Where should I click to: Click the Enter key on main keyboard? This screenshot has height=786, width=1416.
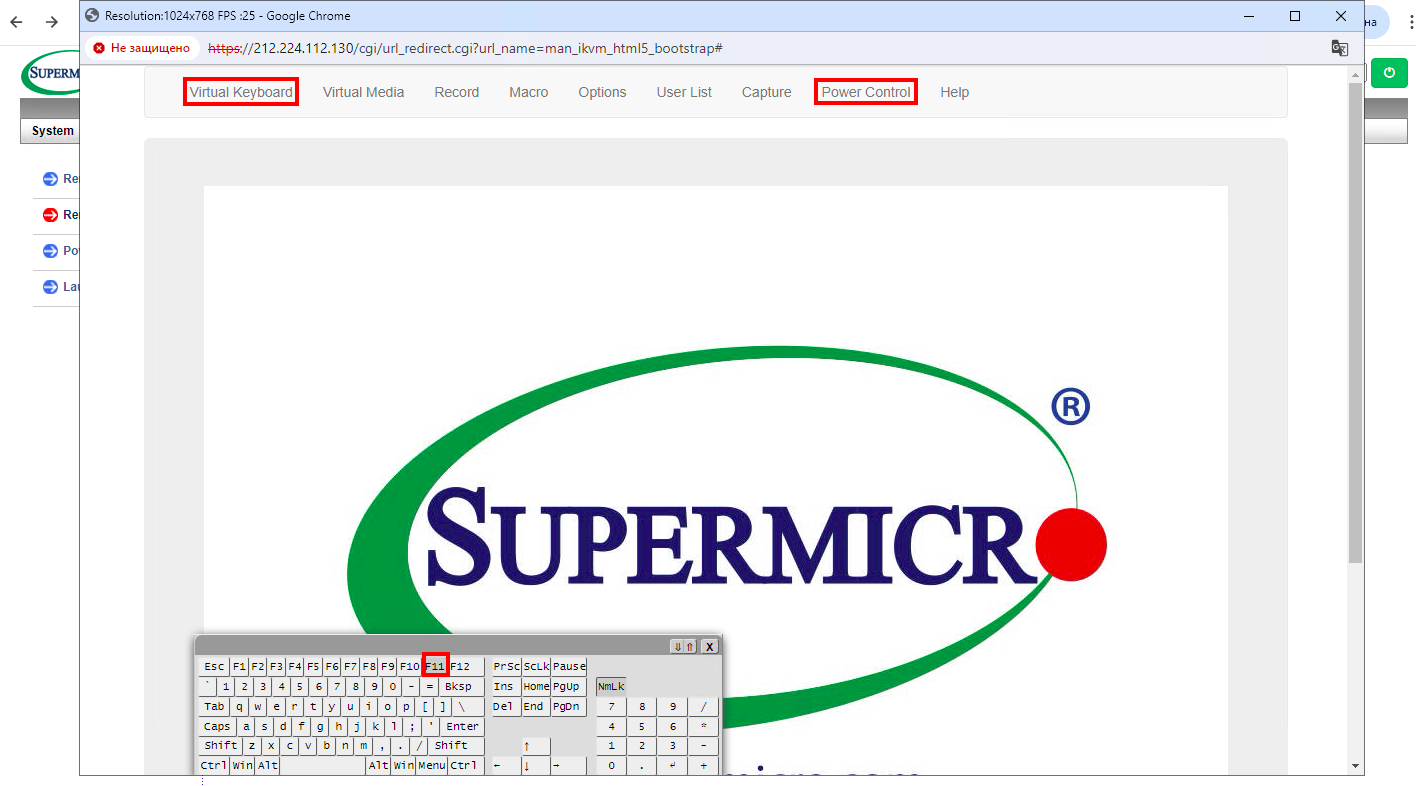coord(462,727)
